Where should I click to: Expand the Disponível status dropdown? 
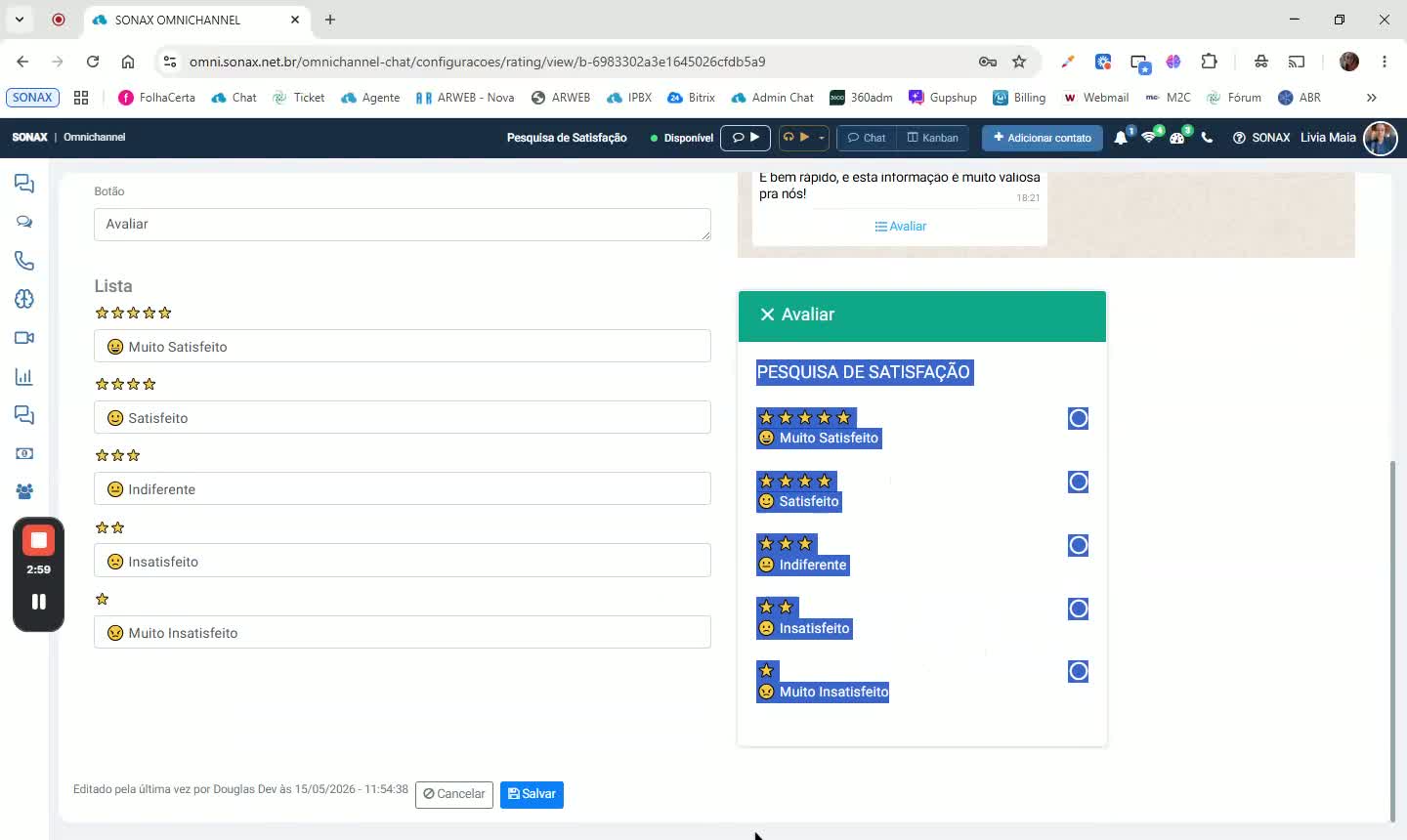682,138
